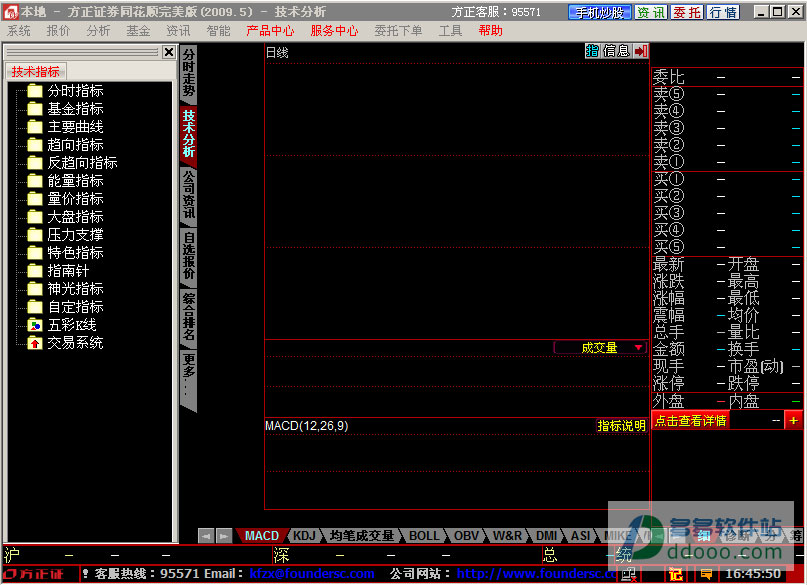
Task: Click the yellow message icon in status bar
Action: tap(706, 574)
